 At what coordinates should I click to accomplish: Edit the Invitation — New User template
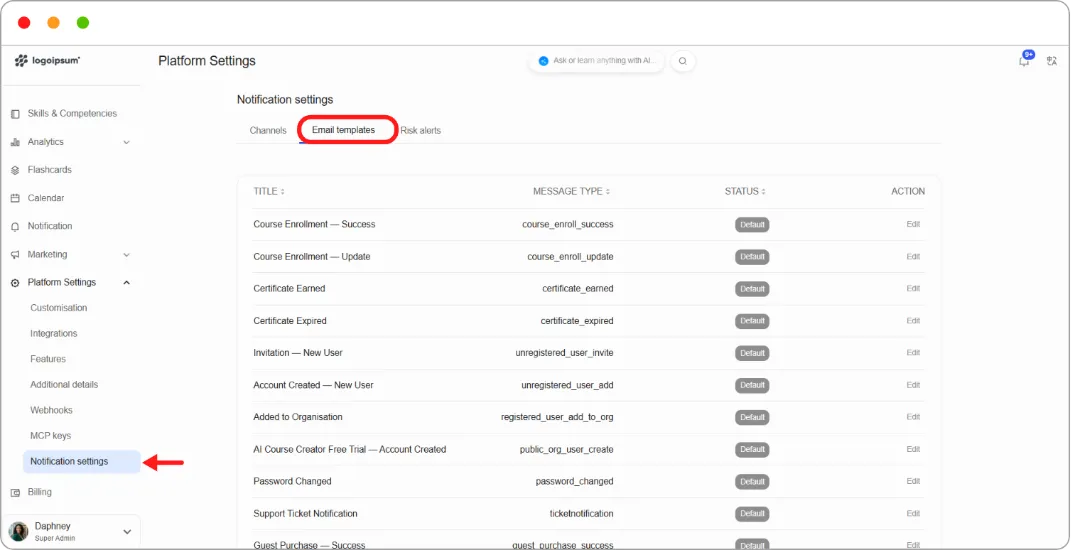(x=913, y=353)
